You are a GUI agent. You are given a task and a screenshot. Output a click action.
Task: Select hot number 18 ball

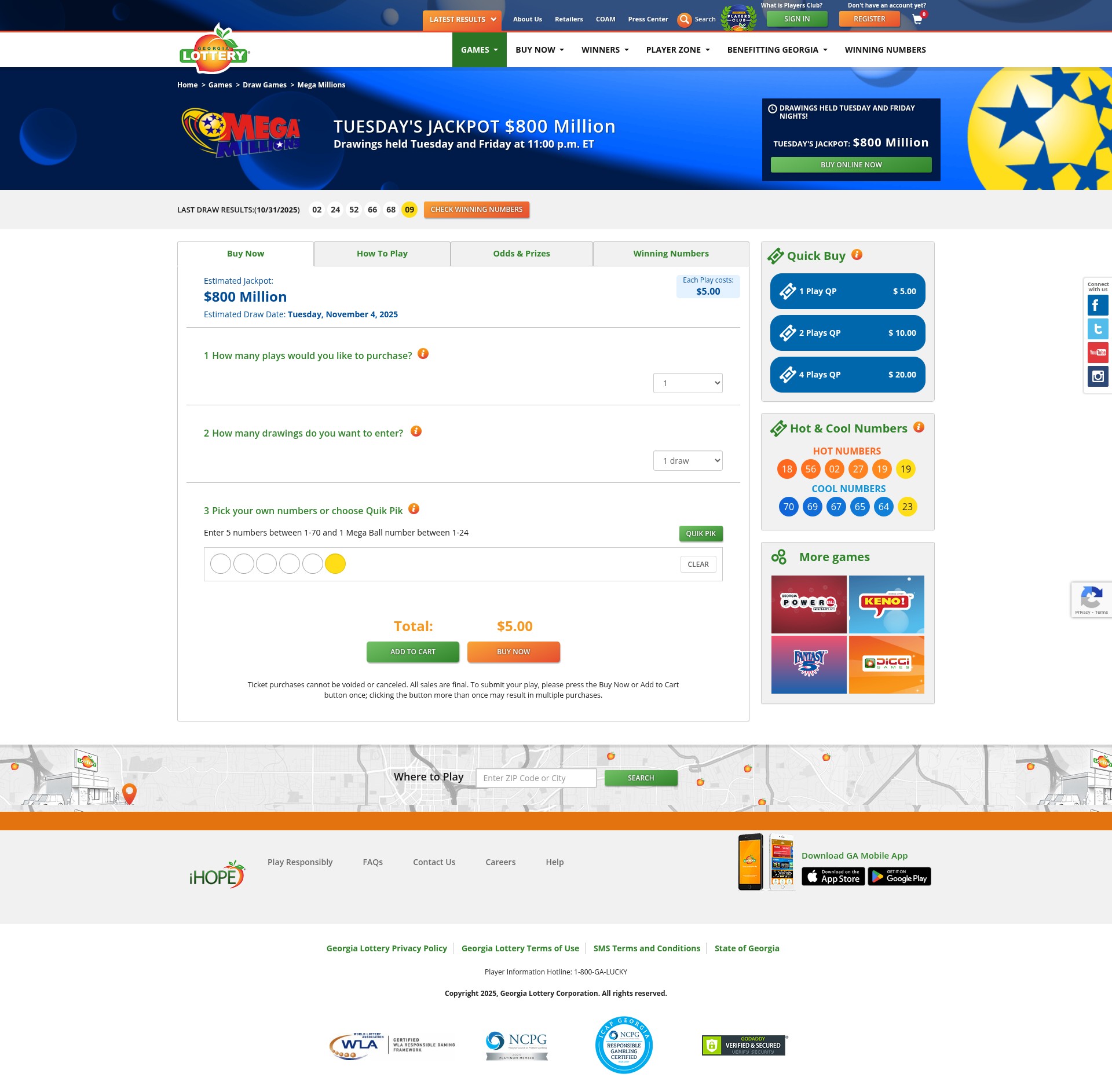pos(787,469)
